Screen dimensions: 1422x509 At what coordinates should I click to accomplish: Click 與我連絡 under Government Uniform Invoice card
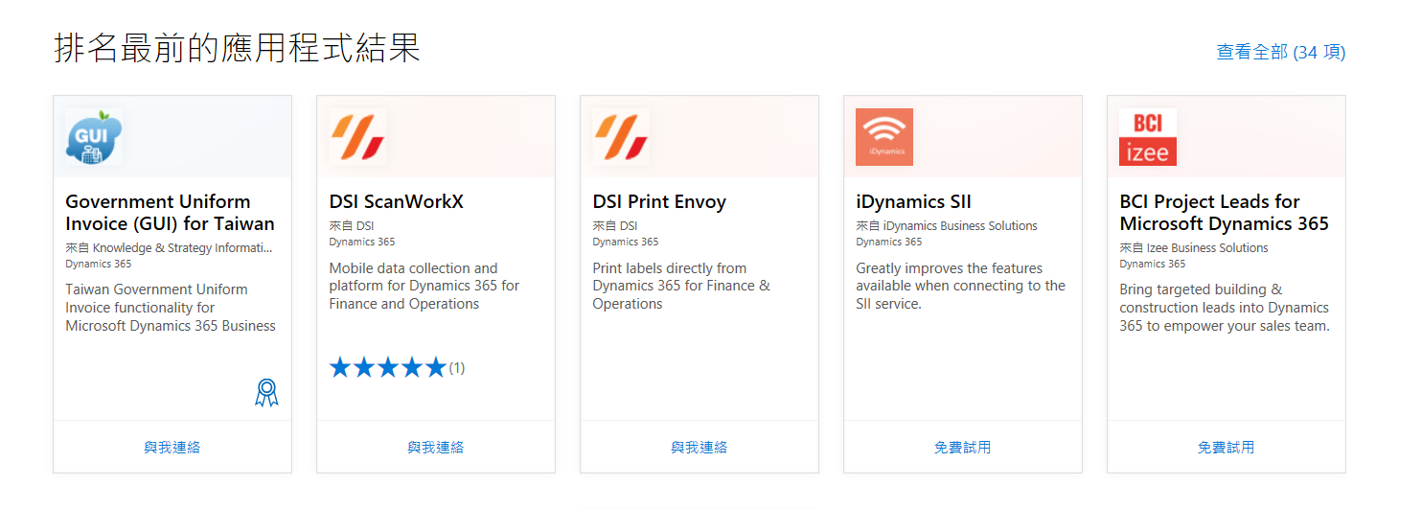click(x=172, y=447)
